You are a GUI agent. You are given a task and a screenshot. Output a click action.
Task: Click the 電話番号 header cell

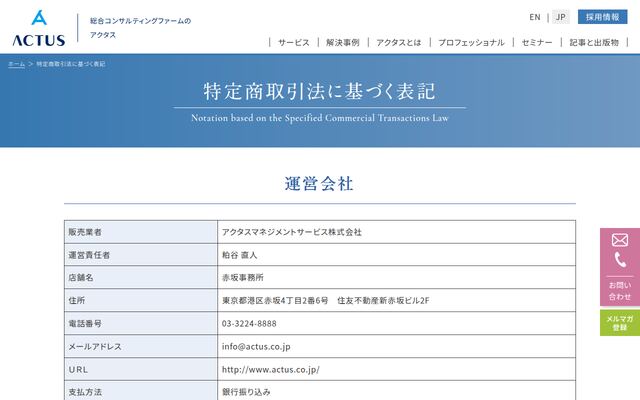pos(141,323)
